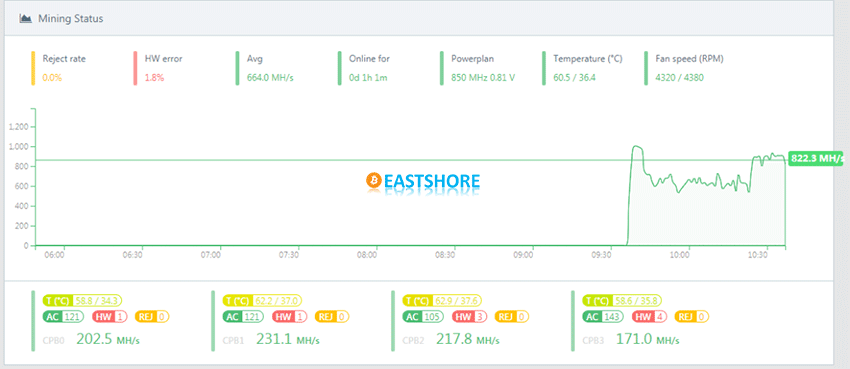Image resolution: width=850 pixels, height=369 pixels.
Task: Click CPB0 AC 121 accepted badge
Action: pos(62,316)
